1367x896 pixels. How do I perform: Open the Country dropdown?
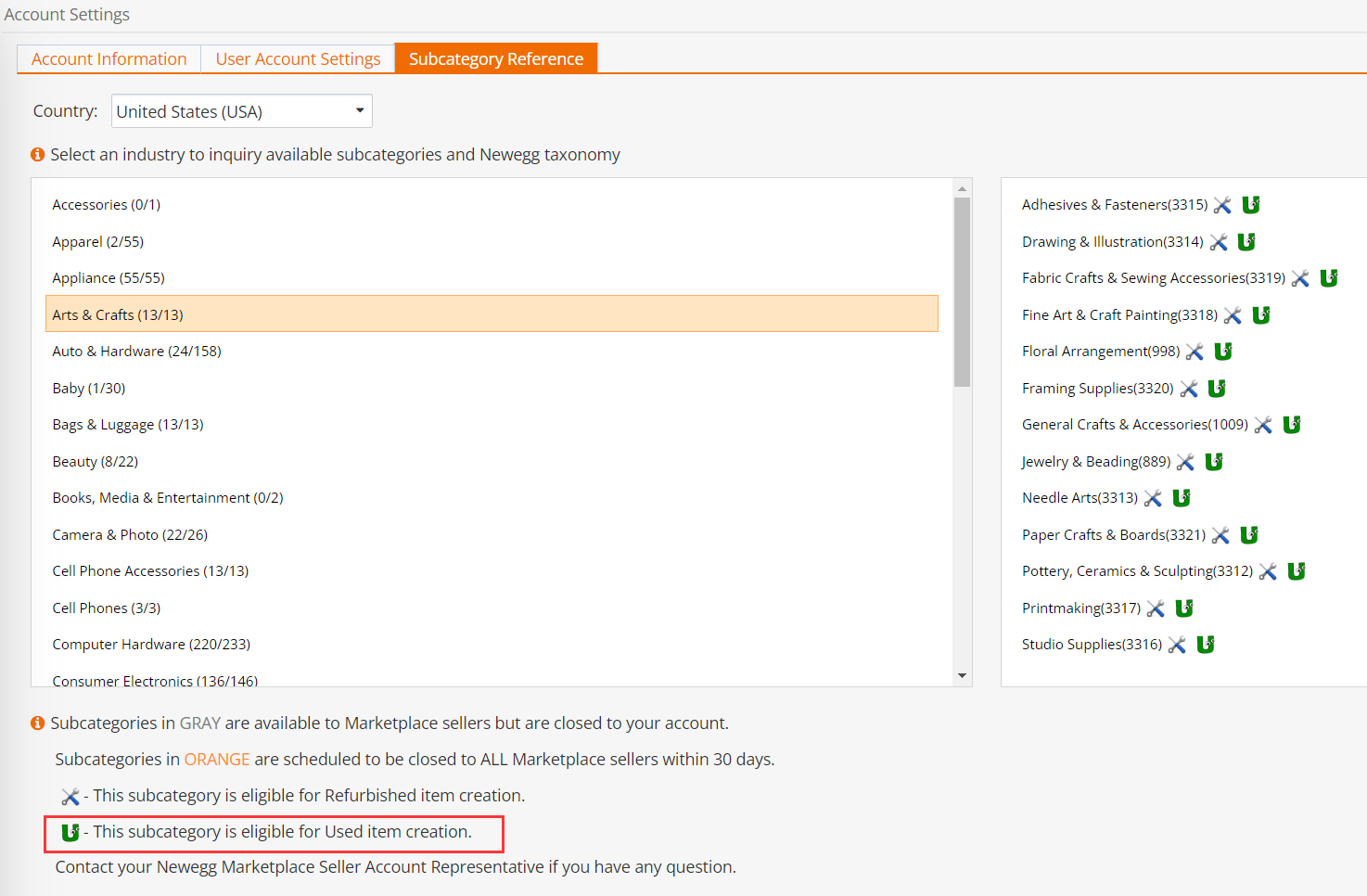(242, 111)
